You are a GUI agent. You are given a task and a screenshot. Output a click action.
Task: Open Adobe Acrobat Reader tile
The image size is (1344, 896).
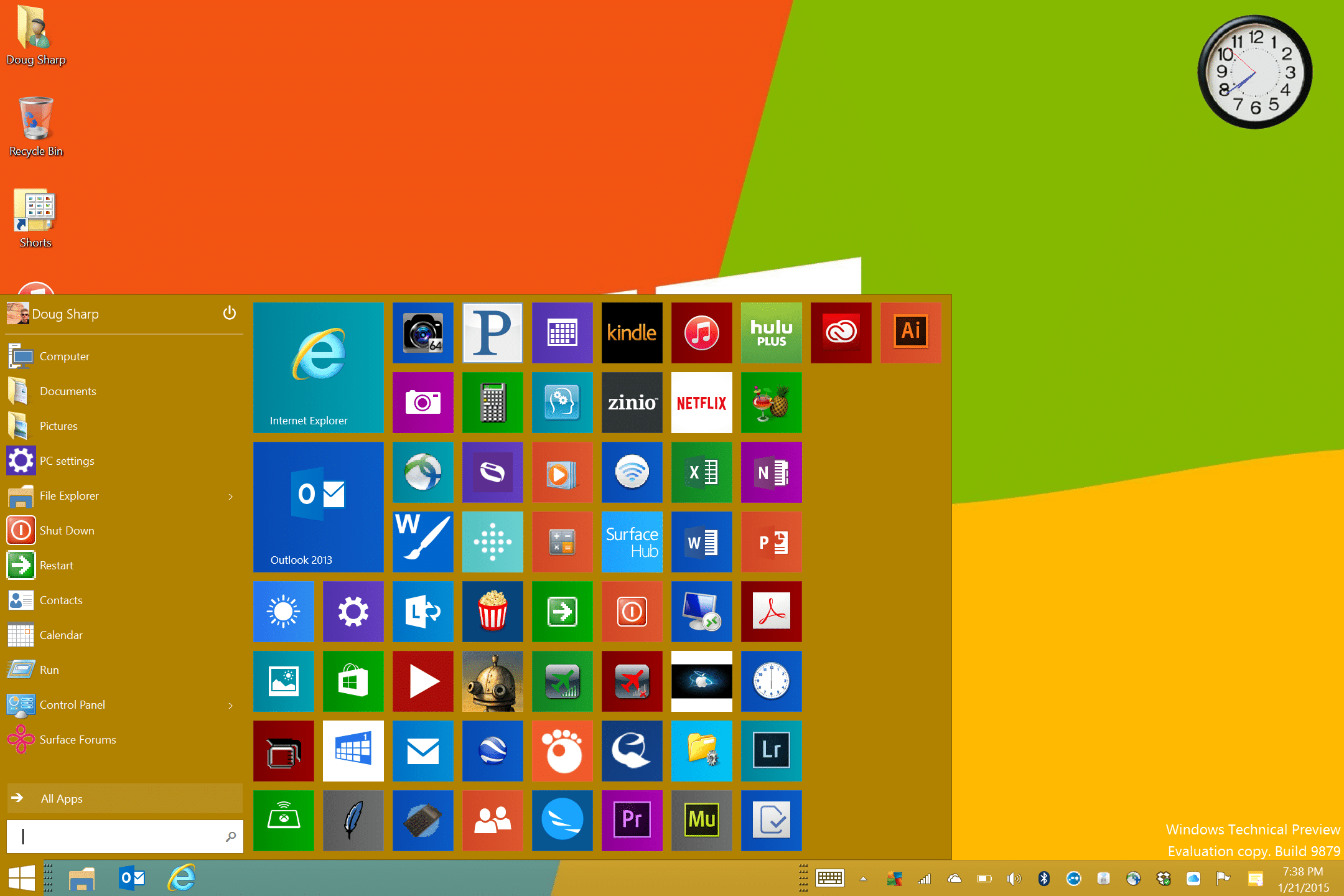coord(771,612)
